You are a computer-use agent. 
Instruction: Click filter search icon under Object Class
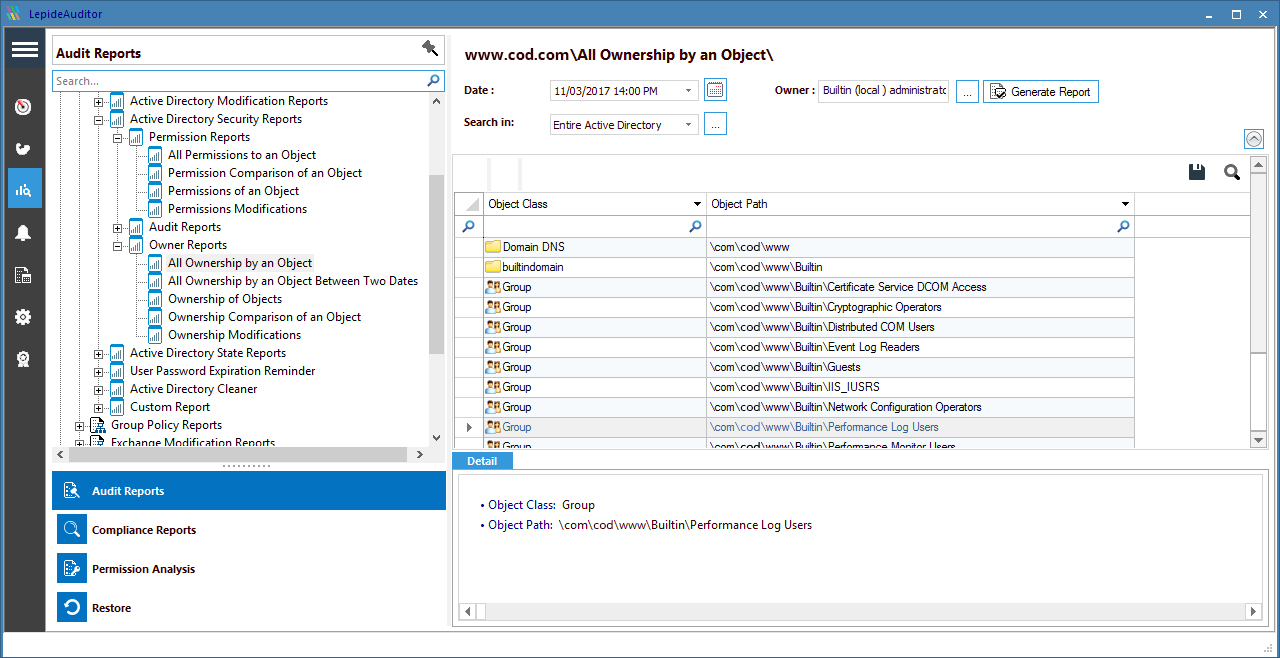(x=696, y=227)
